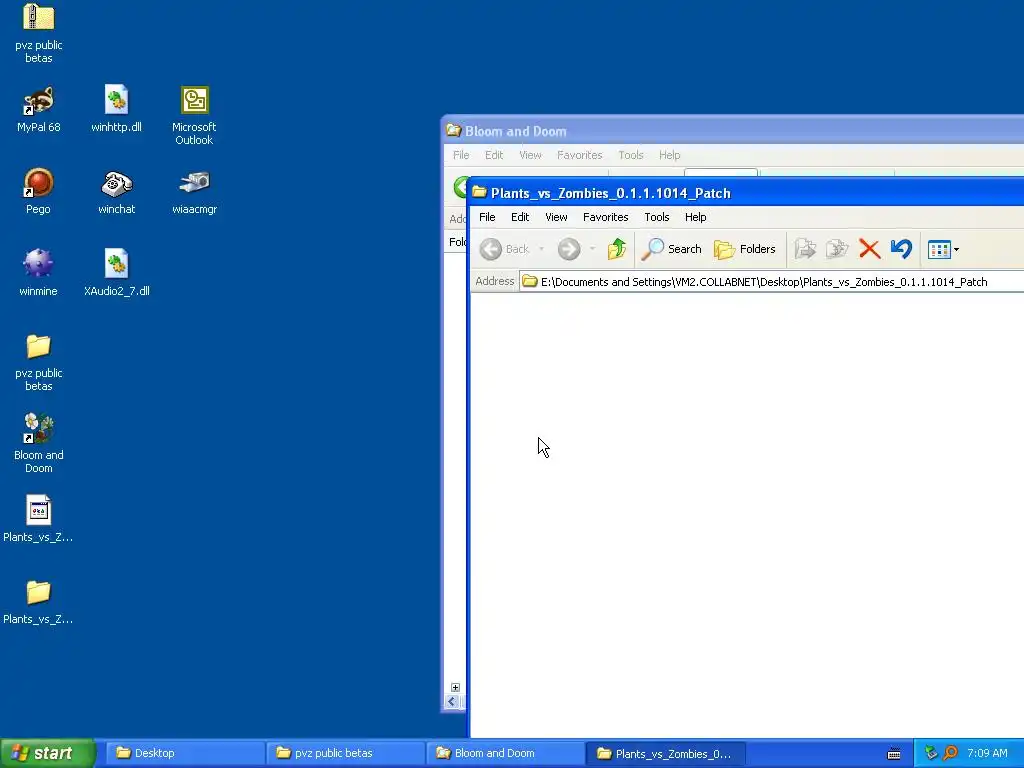Click the Forward arrow in Patch window
1024x768 pixels.
click(569, 249)
